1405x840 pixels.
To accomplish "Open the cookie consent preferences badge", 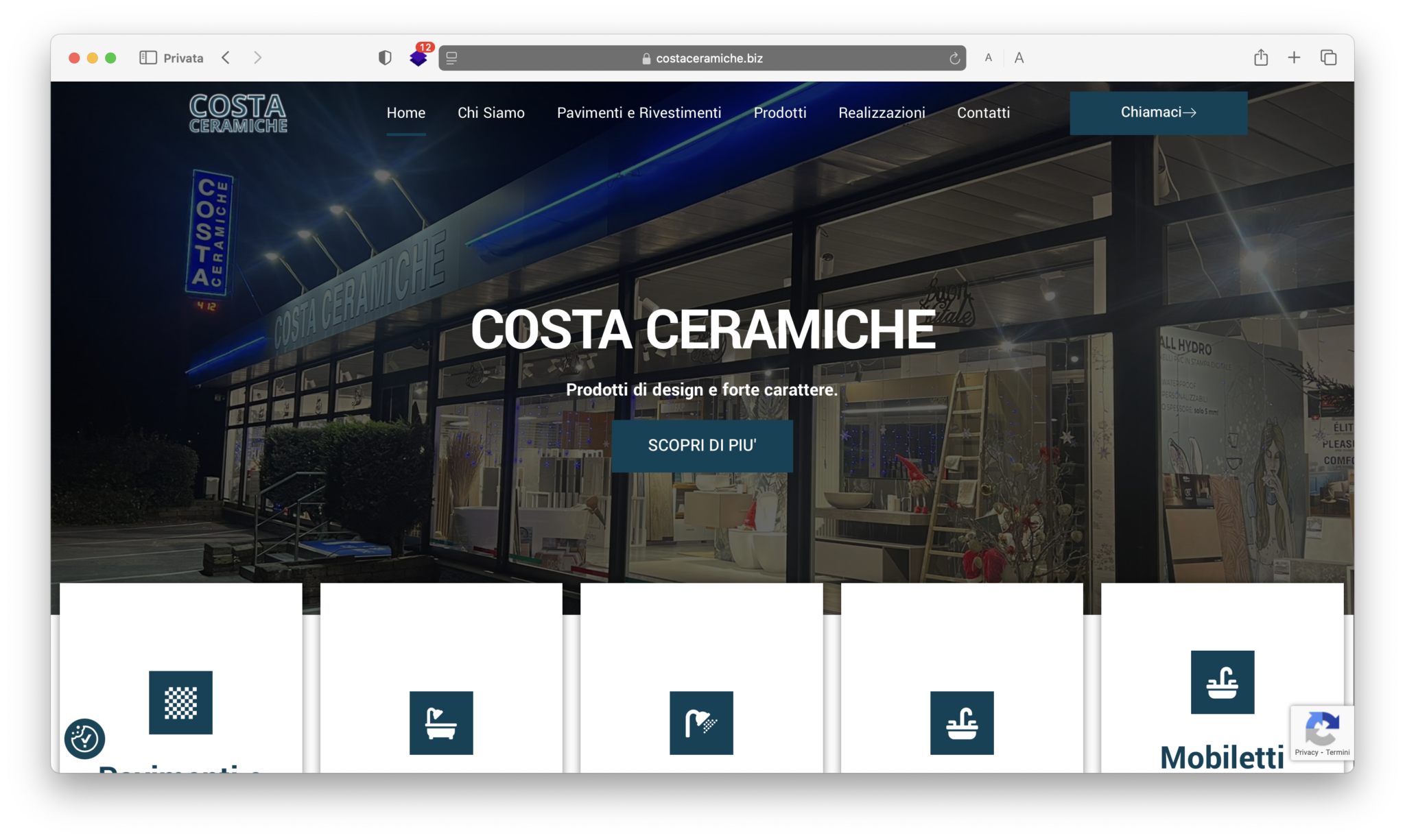I will pyautogui.click(x=84, y=739).
